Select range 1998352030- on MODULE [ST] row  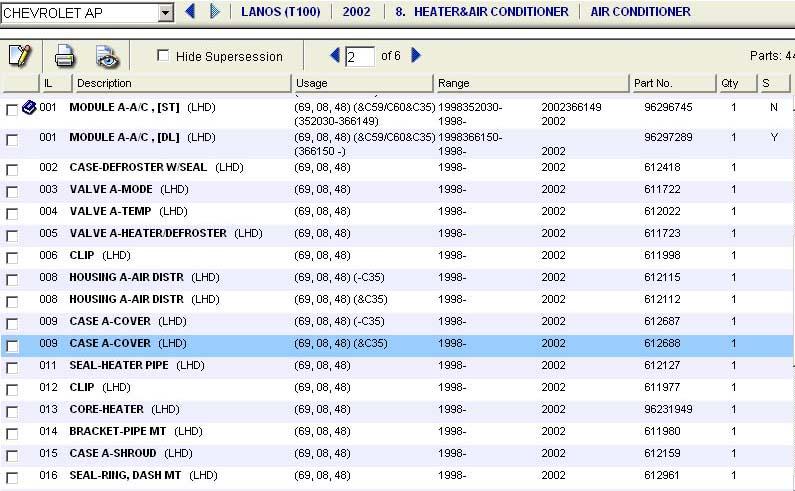click(x=470, y=107)
